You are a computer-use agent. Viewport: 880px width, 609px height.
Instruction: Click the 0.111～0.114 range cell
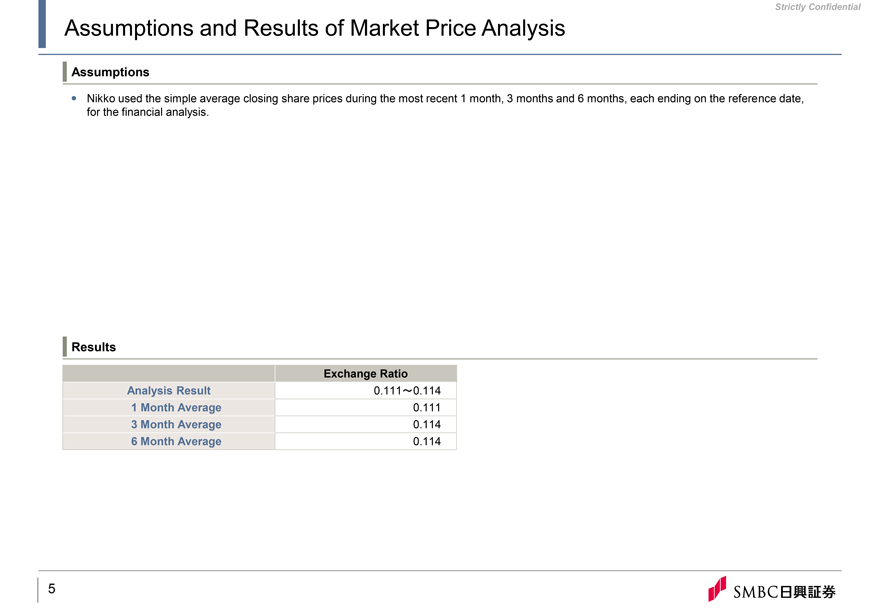coord(407,391)
